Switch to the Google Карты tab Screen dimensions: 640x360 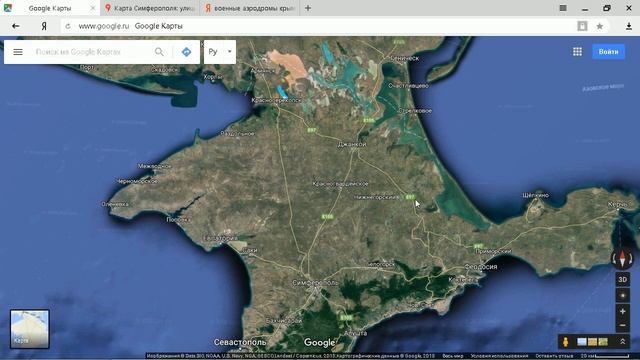tap(50, 8)
